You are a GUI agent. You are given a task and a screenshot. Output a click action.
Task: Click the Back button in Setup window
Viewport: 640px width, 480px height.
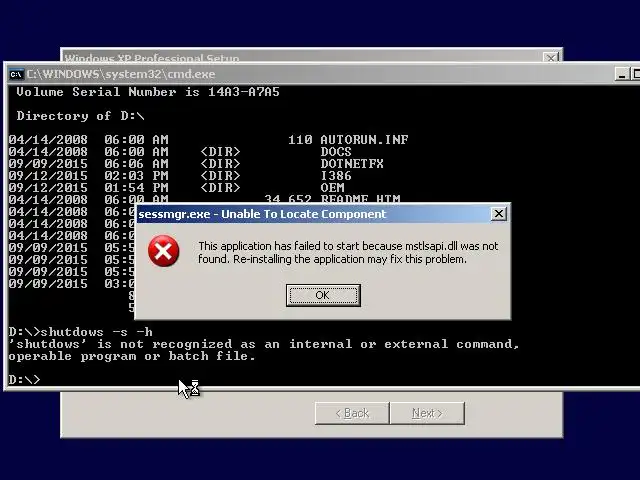(352, 413)
